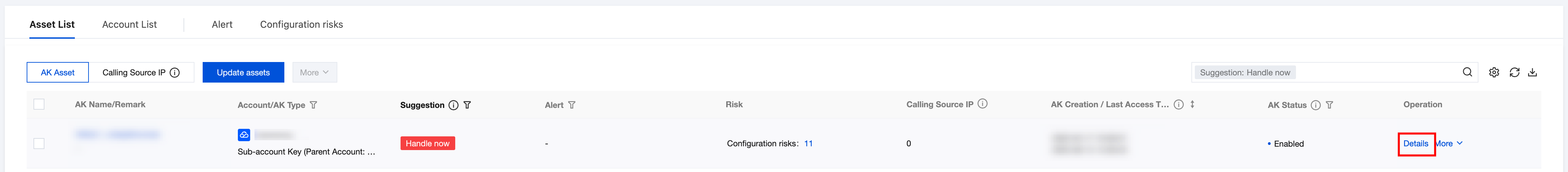Filter the AK Status column
1568x172 pixels.
tap(1329, 105)
